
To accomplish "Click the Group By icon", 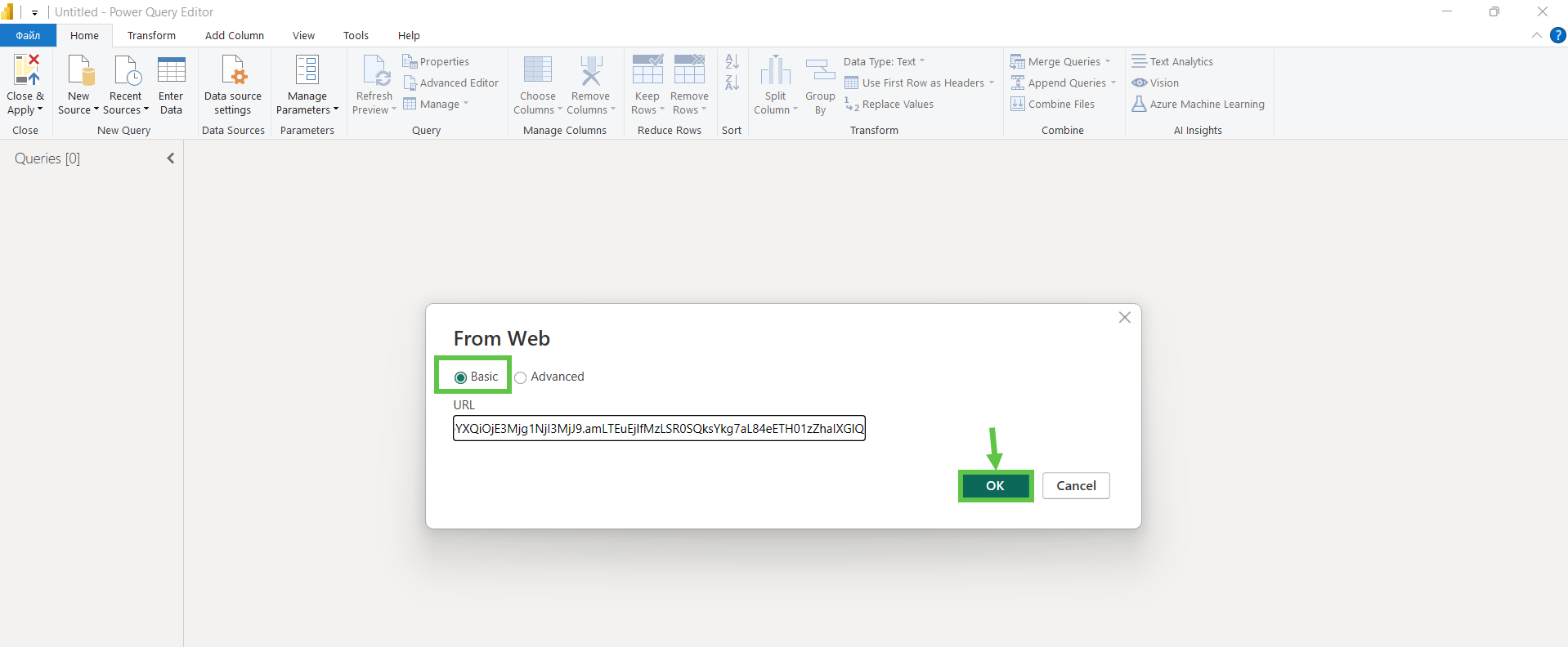I will pyautogui.click(x=820, y=71).
